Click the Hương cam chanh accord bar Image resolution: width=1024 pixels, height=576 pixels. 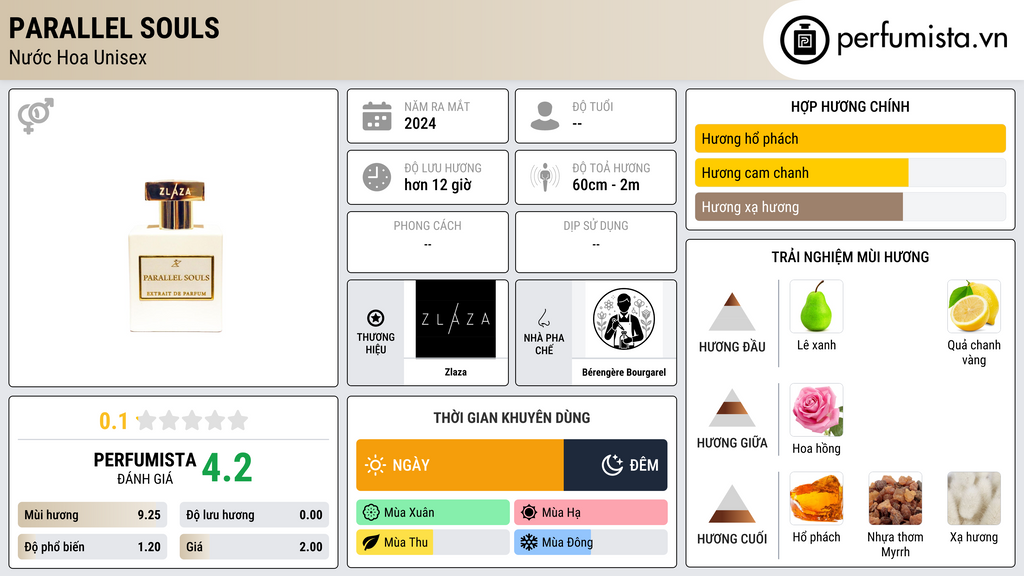(x=850, y=173)
